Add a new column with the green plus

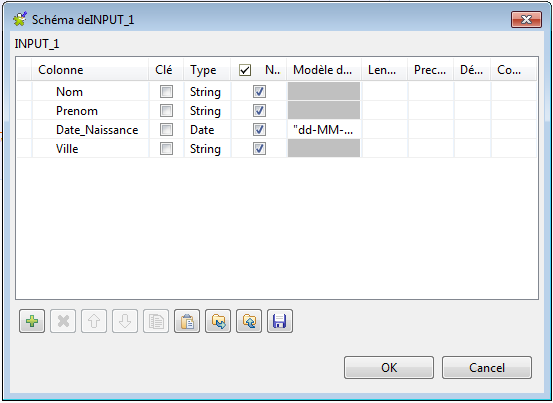point(32,321)
